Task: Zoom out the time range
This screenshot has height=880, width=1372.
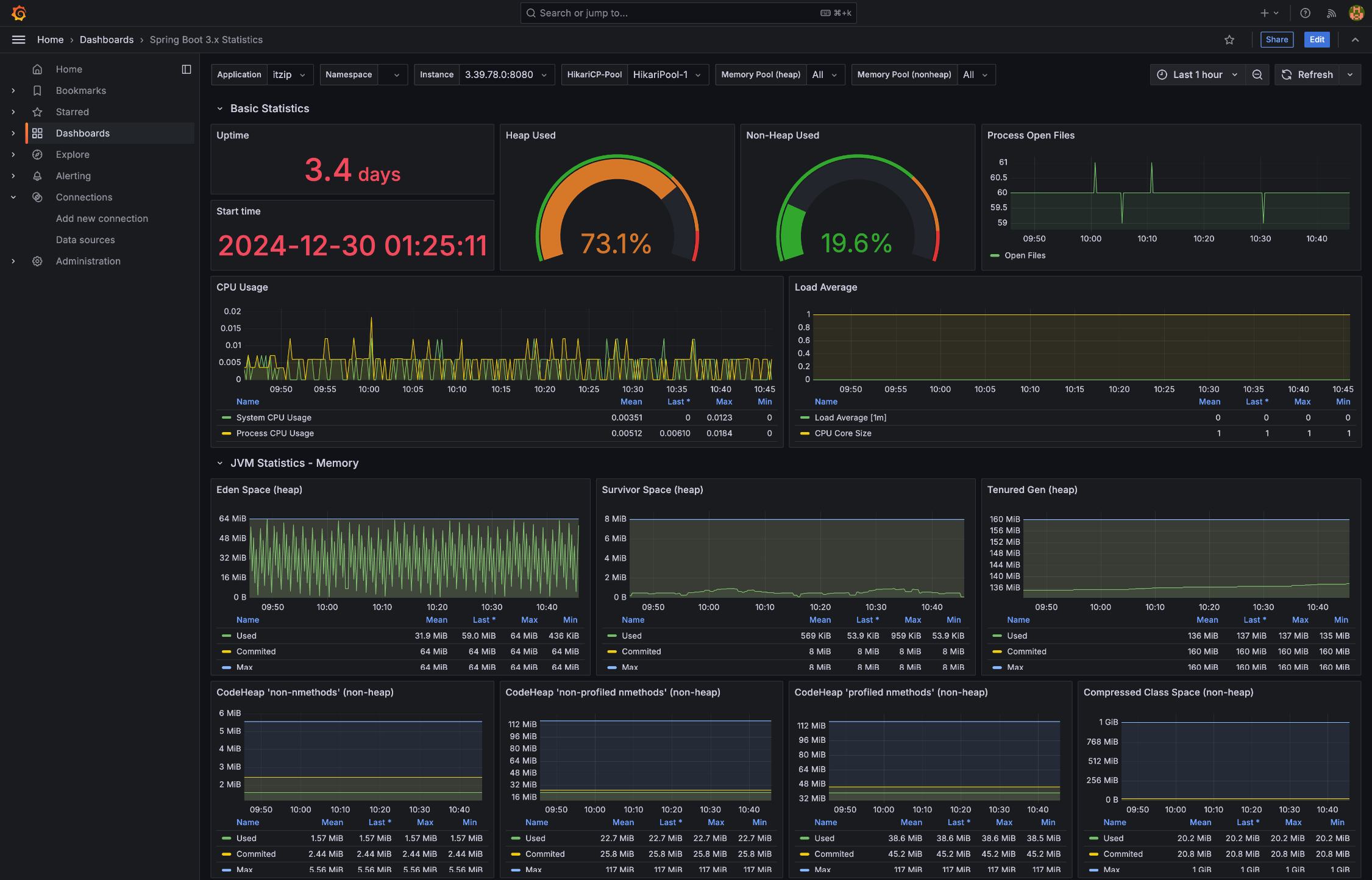Action: (1257, 74)
